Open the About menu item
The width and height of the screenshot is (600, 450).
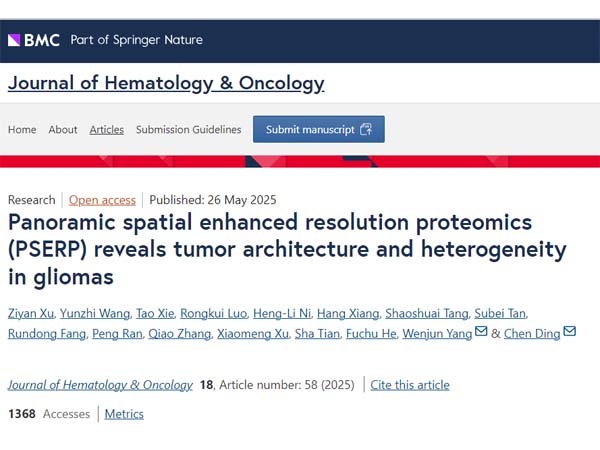(x=63, y=129)
